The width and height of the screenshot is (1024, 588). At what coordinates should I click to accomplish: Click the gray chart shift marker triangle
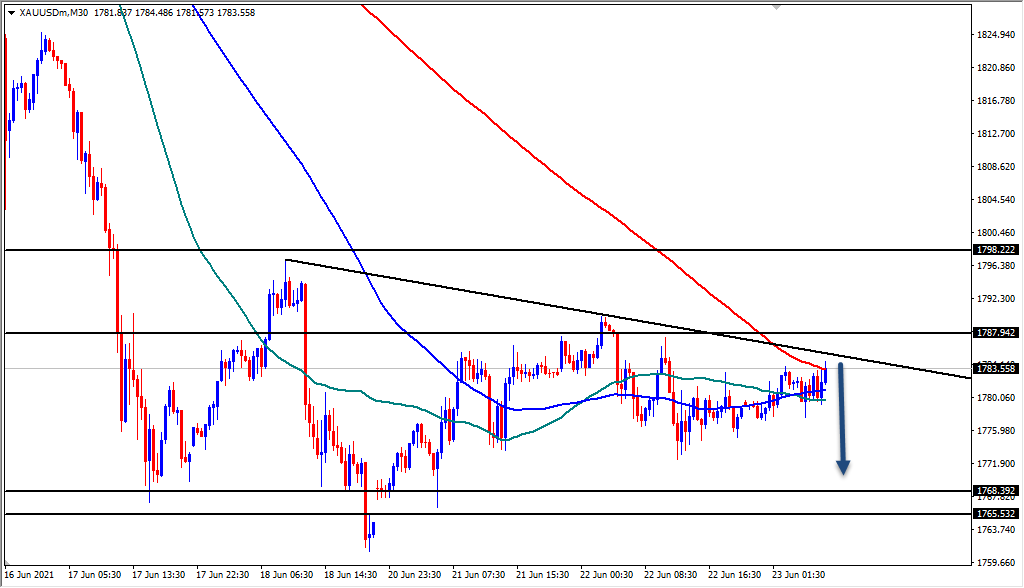[x=776, y=7]
